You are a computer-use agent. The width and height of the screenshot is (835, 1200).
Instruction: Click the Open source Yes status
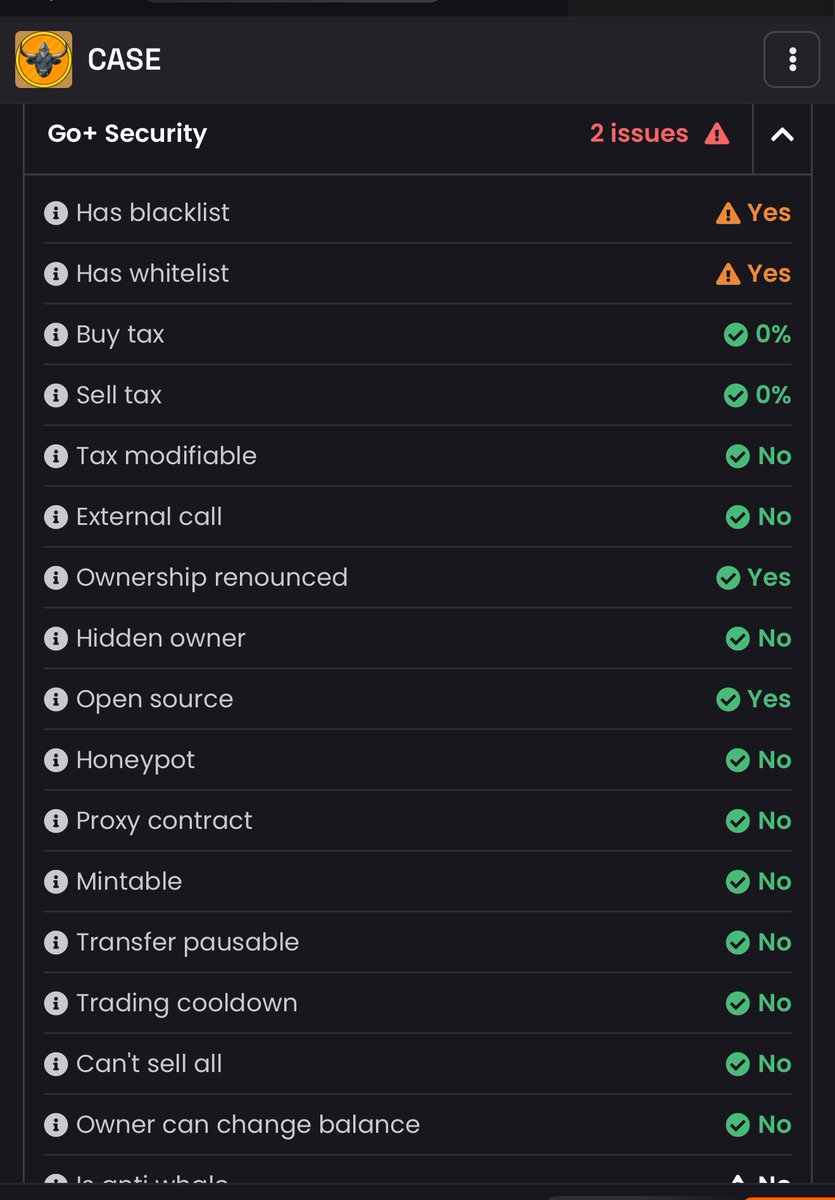click(x=754, y=699)
